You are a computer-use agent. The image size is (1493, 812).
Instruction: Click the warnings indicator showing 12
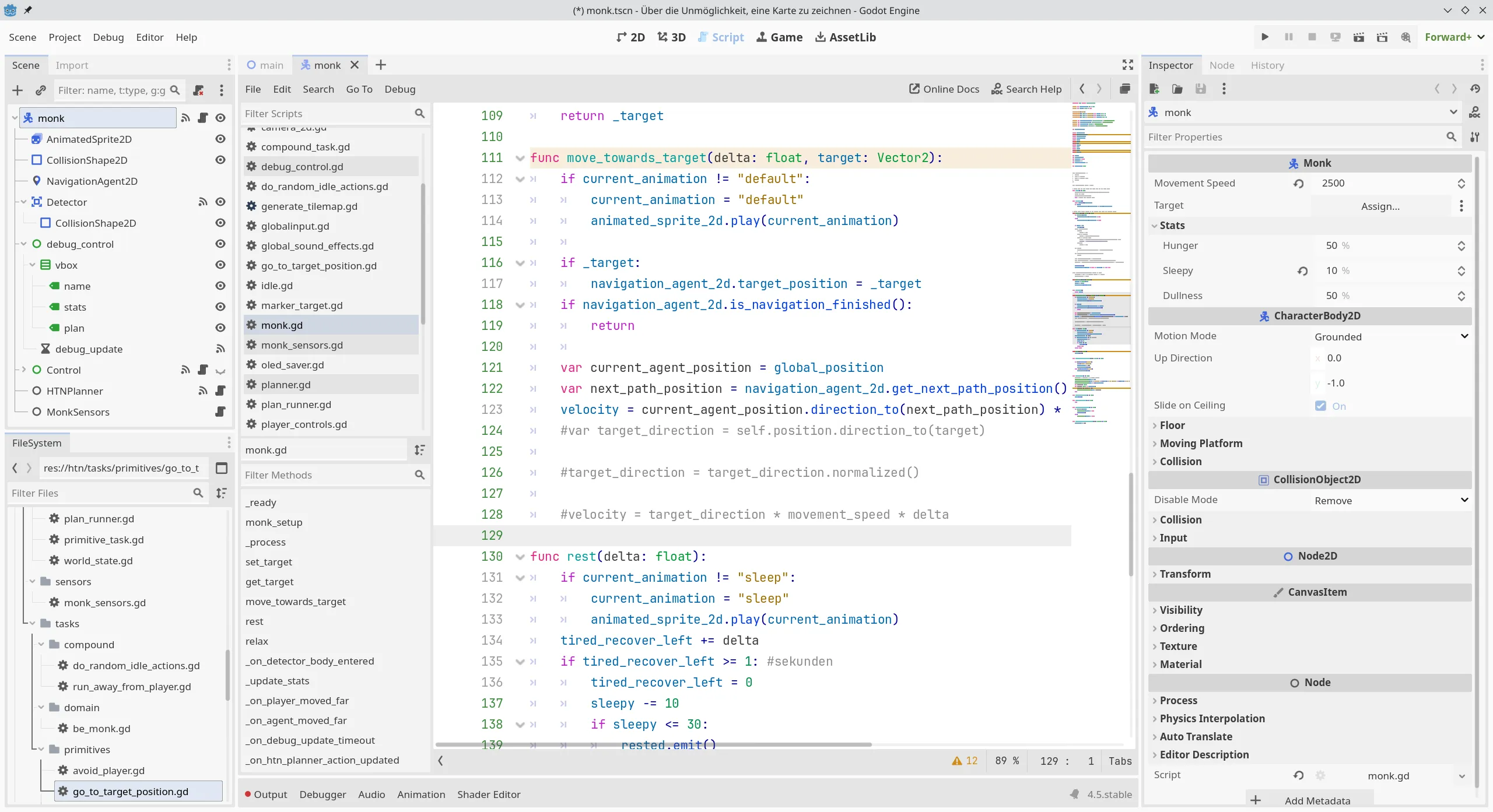pos(965,761)
